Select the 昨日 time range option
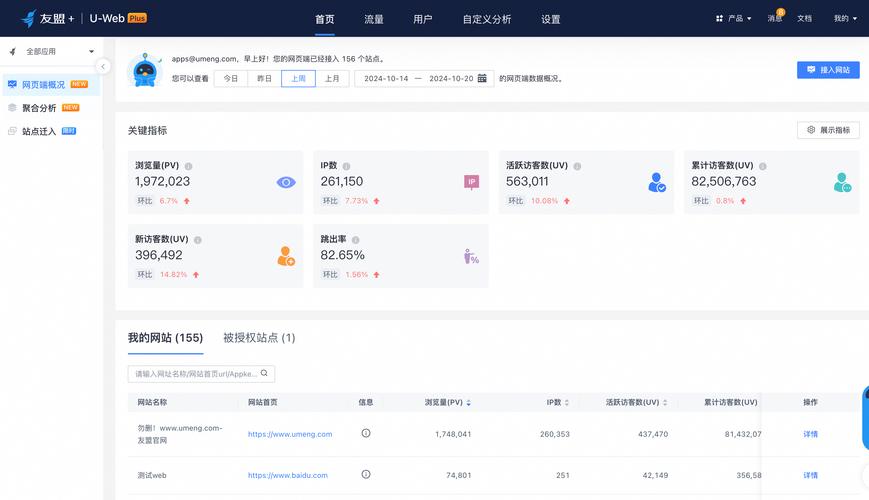Image resolution: width=869 pixels, height=500 pixels. pyautogui.click(x=264, y=78)
